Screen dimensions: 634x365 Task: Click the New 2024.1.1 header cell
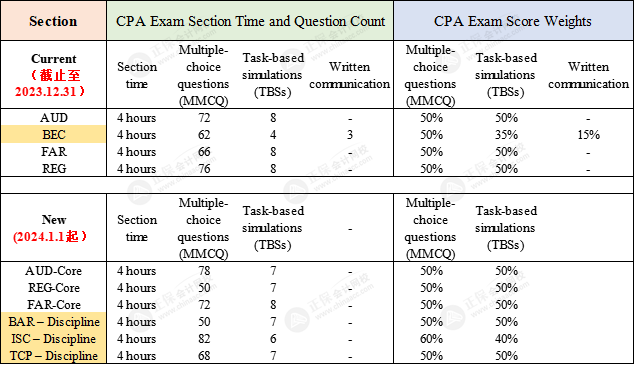[53, 228]
